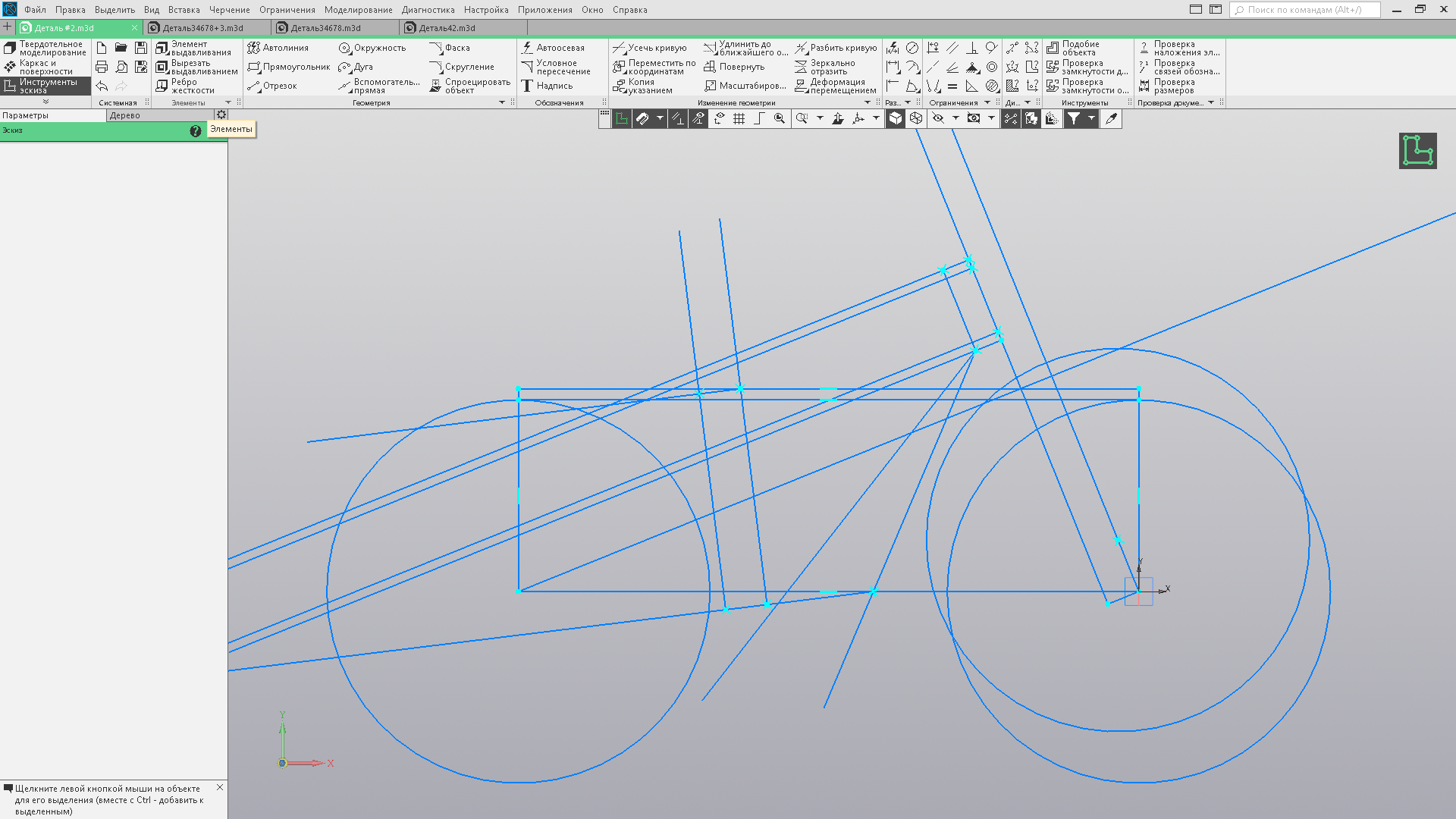Screen dimensions: 1456x819
Task: Open the filter dropdown arrow in view toolbar
Action: tap(1091, 118)
